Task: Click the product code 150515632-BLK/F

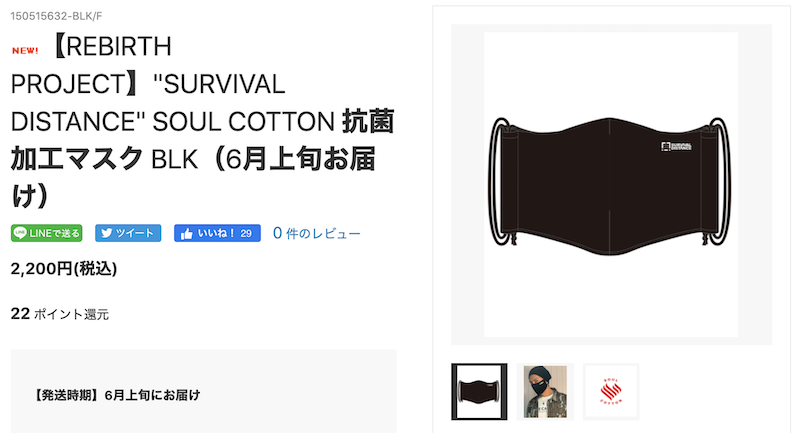Action: pos(56,16)
